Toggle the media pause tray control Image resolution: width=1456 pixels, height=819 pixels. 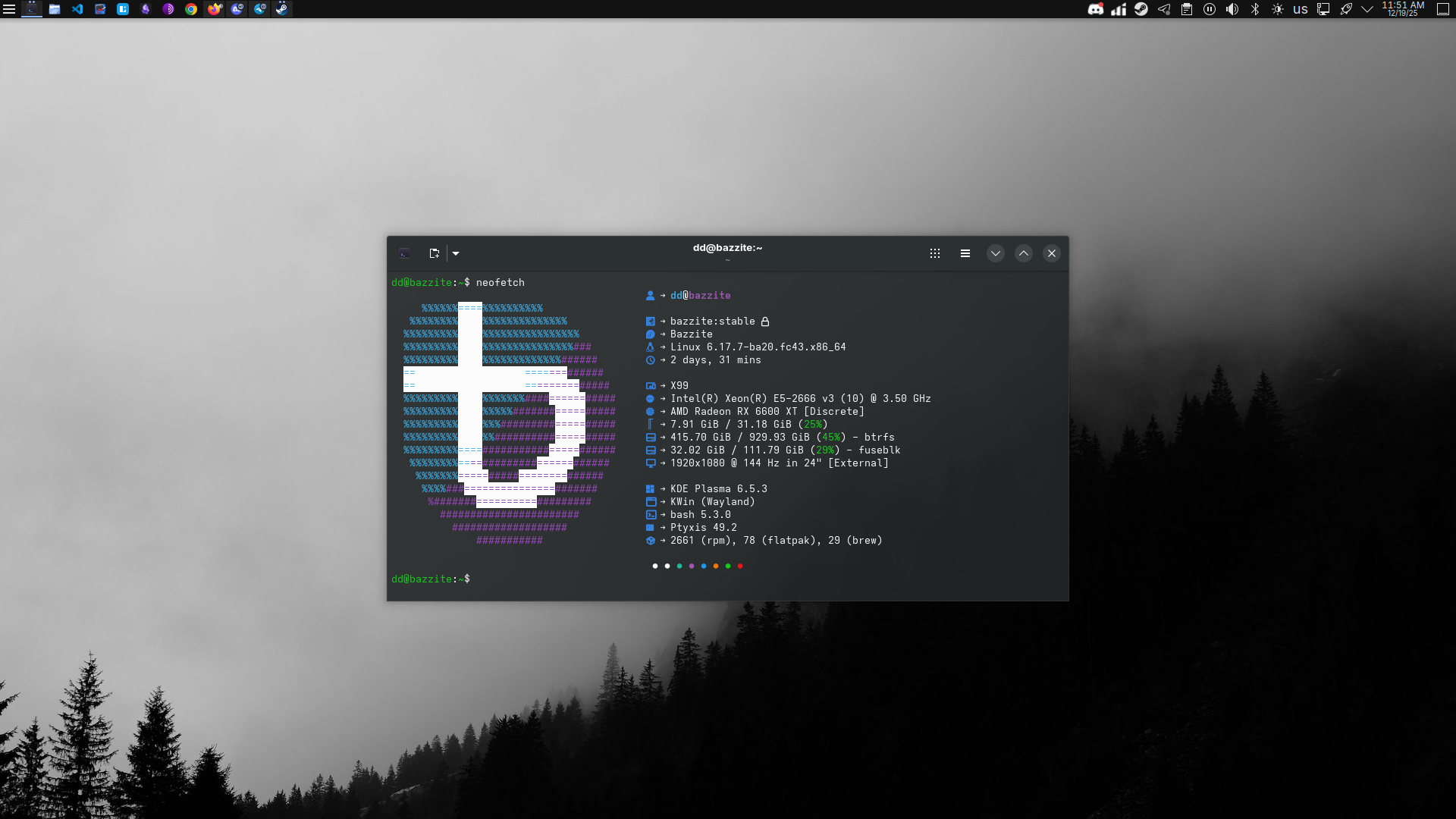(1210, 9)
